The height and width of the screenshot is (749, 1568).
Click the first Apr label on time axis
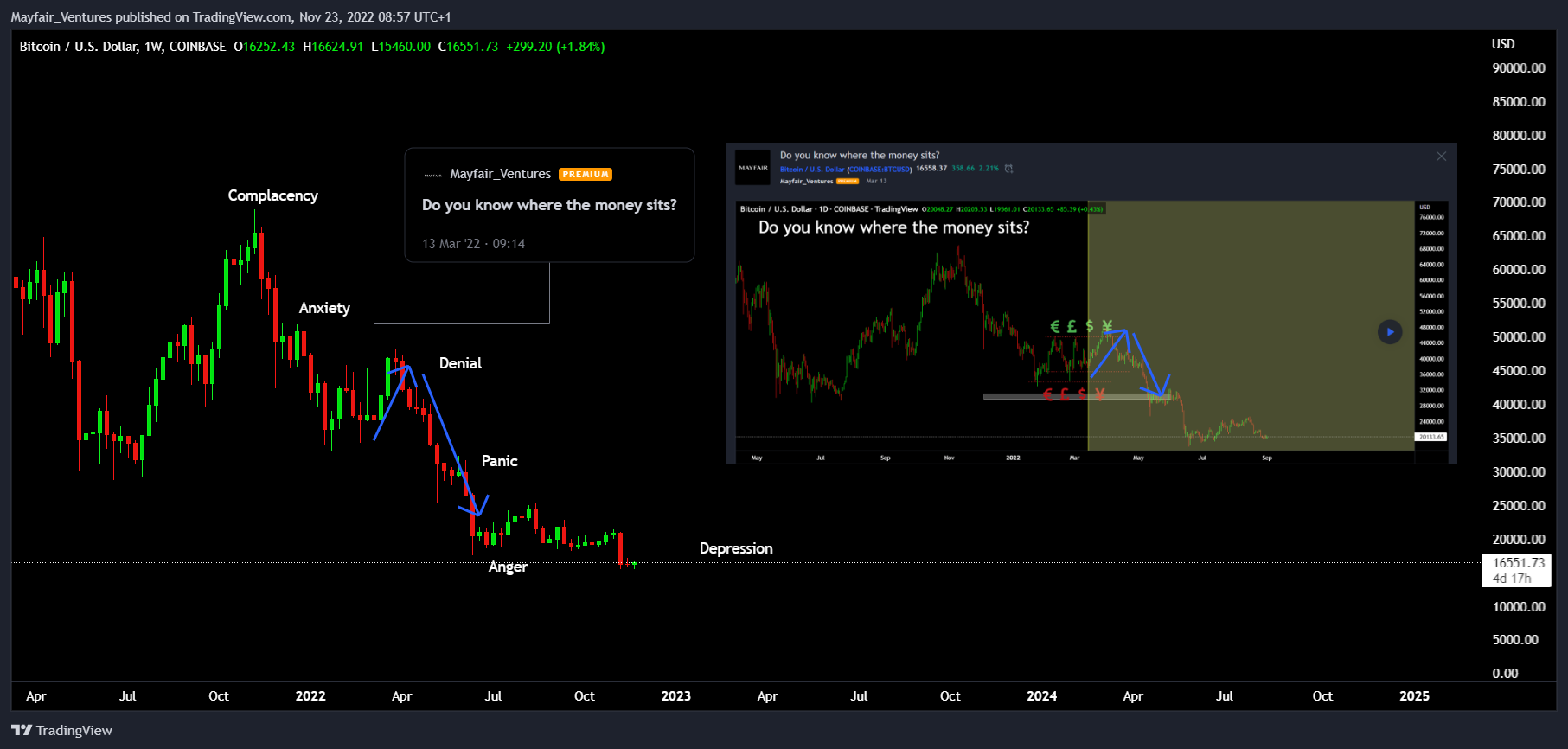pos(36,696)
